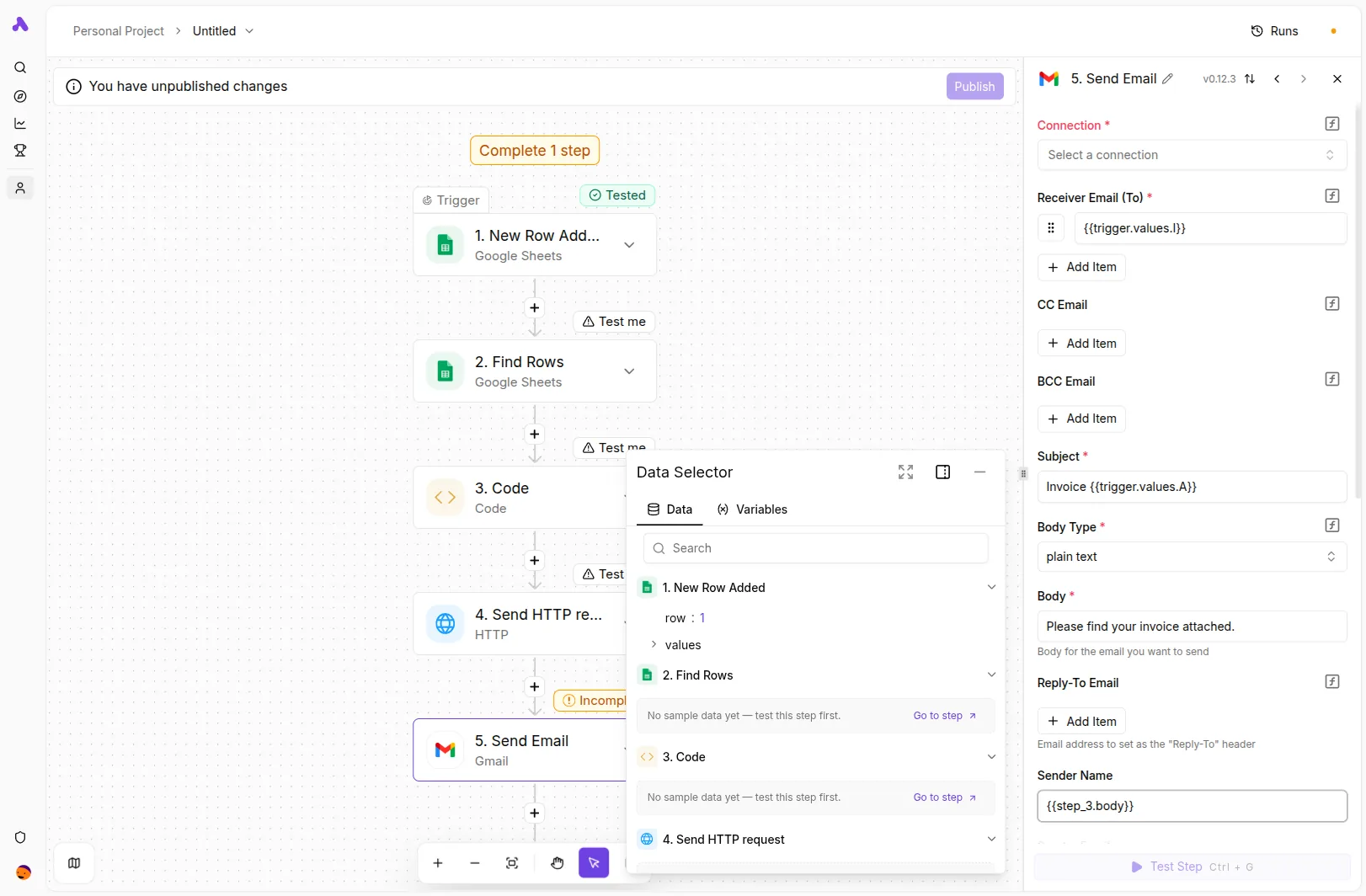Screen dimensions: 1366x896
Task: Click the drag handle beside receiver email
Action: pyautogui.click(x=1051, y=228)
